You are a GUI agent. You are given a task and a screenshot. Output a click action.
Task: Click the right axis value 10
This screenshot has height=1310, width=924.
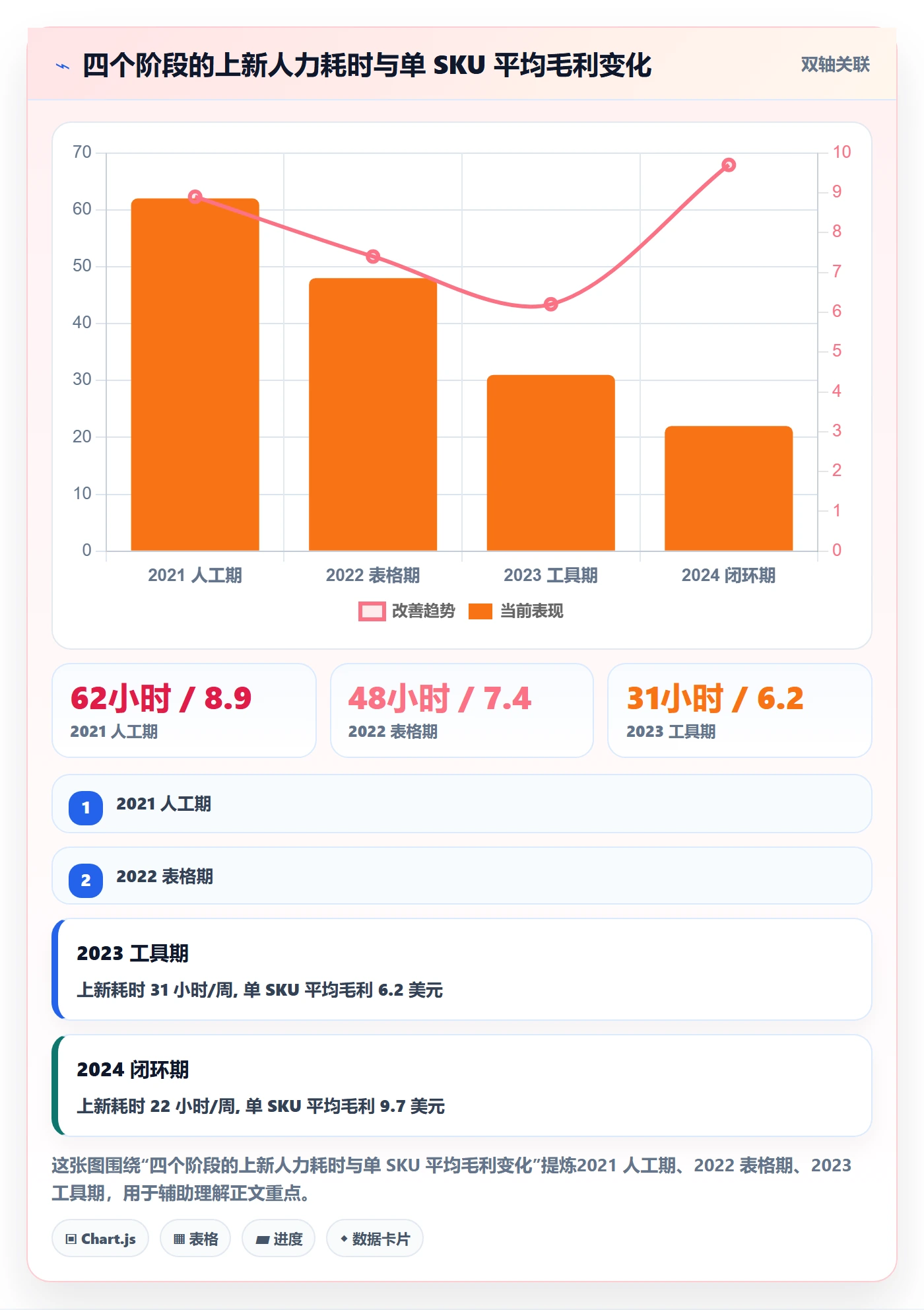(841, 153)
